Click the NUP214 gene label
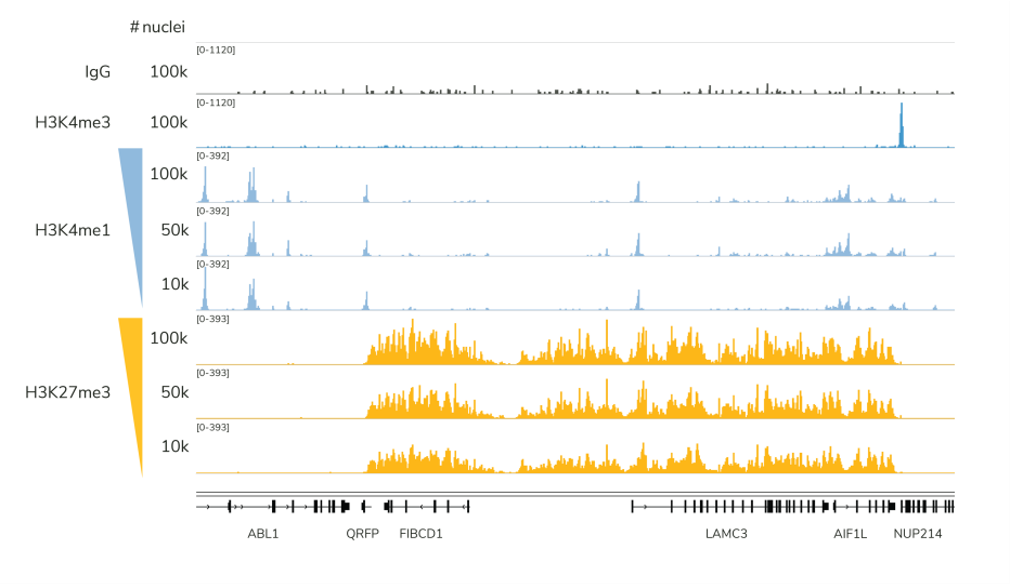Image resolution: width=1010 pixels, height=584 pixels. (917, 534)
